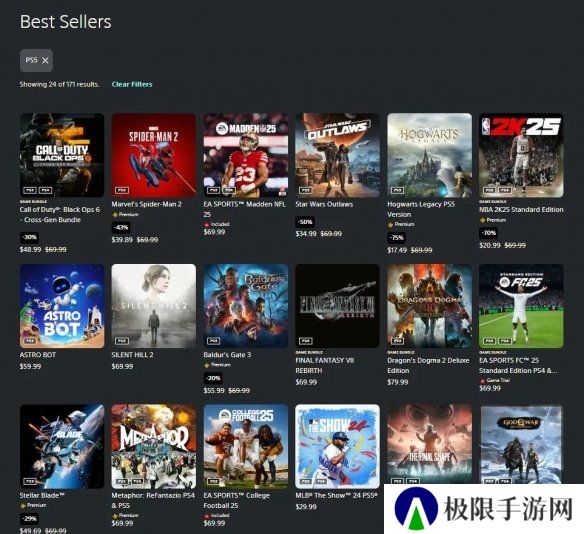Screen dimensions: 584x534
Task: Open Baldur's Gate 3 cover art
Action: click(x=246, y=306)
